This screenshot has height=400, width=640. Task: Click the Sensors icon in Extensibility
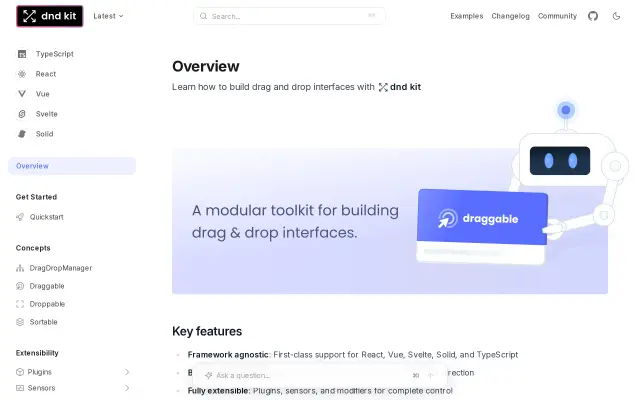[20, 388]
